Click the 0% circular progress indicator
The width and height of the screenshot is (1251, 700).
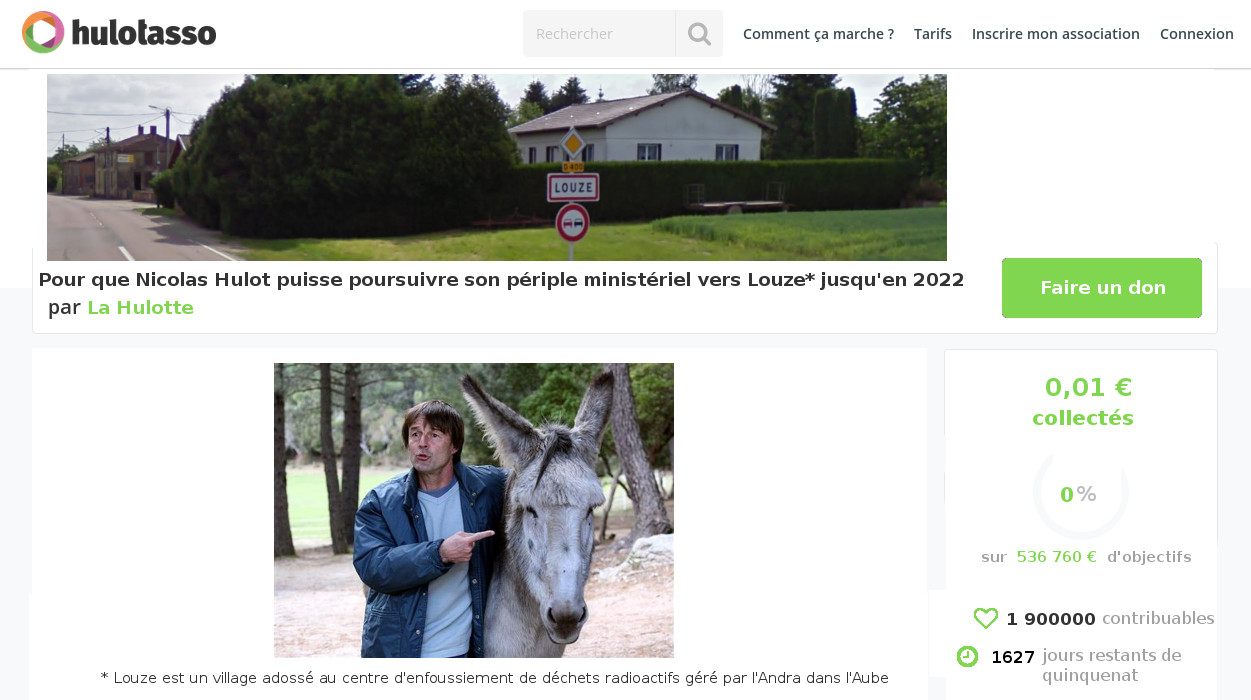coord(1080,492)
